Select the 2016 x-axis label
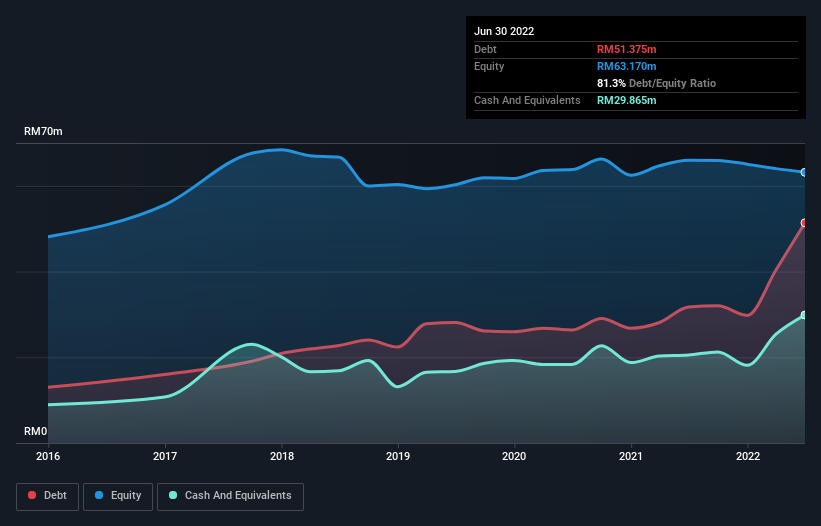This screenshot has width=821, height=526. tap(48, 456)
